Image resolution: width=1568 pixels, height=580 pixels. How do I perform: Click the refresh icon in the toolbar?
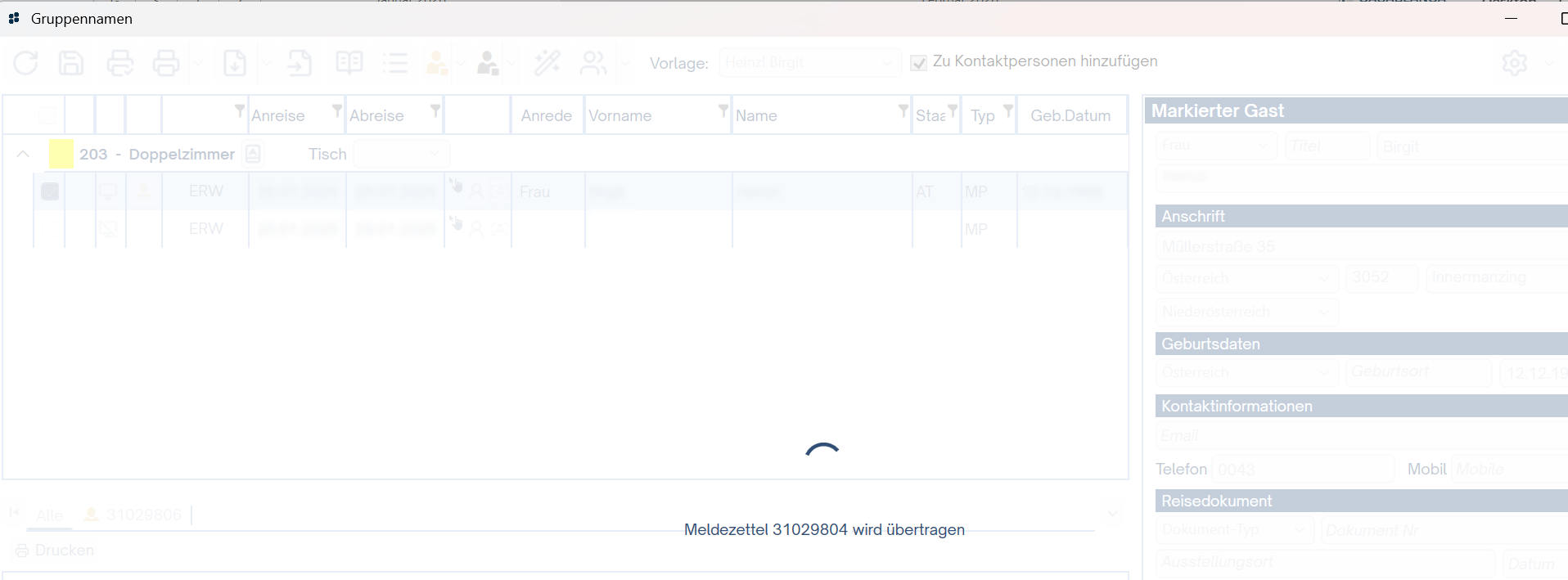[x=25, y=63]
